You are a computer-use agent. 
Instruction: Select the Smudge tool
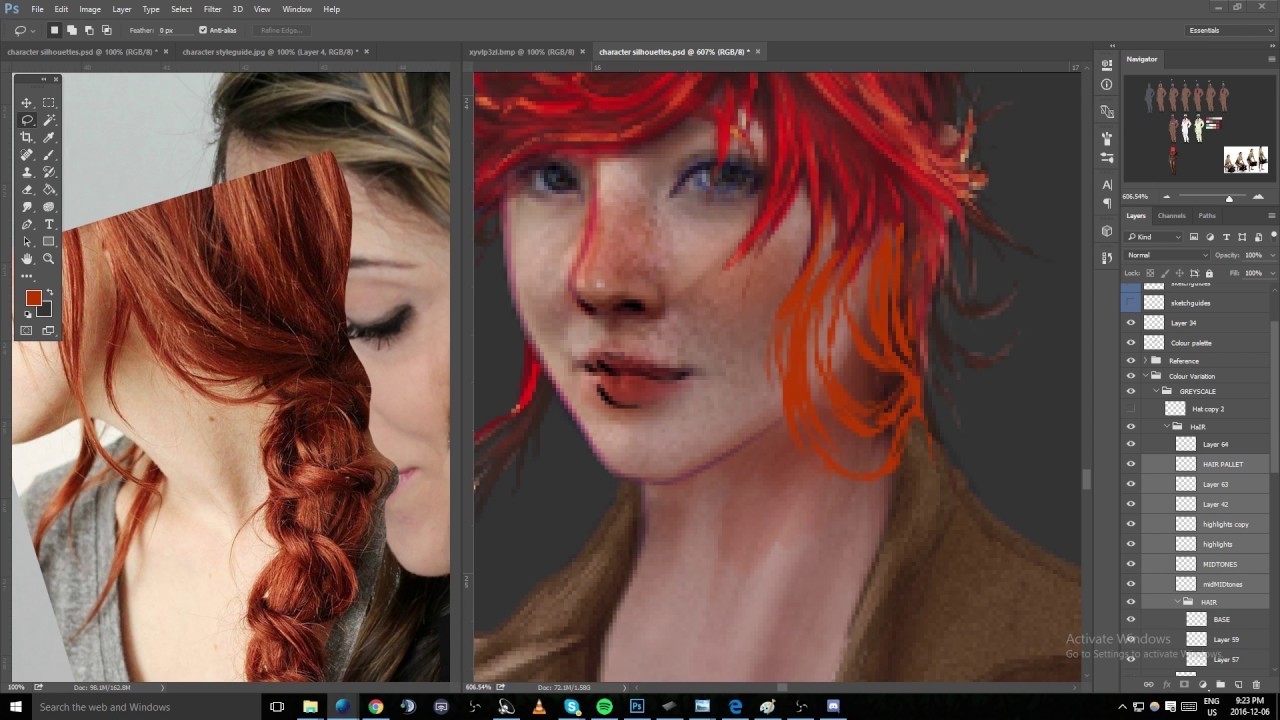27,207
